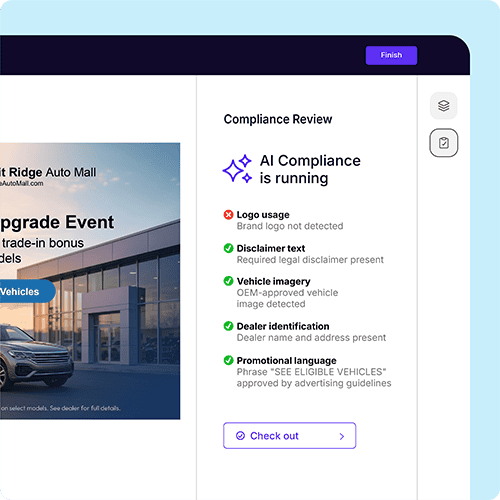Click the Upgrade Event headline in the ad
The width and height of the screenshot is (500, 500).
[57, 222]
